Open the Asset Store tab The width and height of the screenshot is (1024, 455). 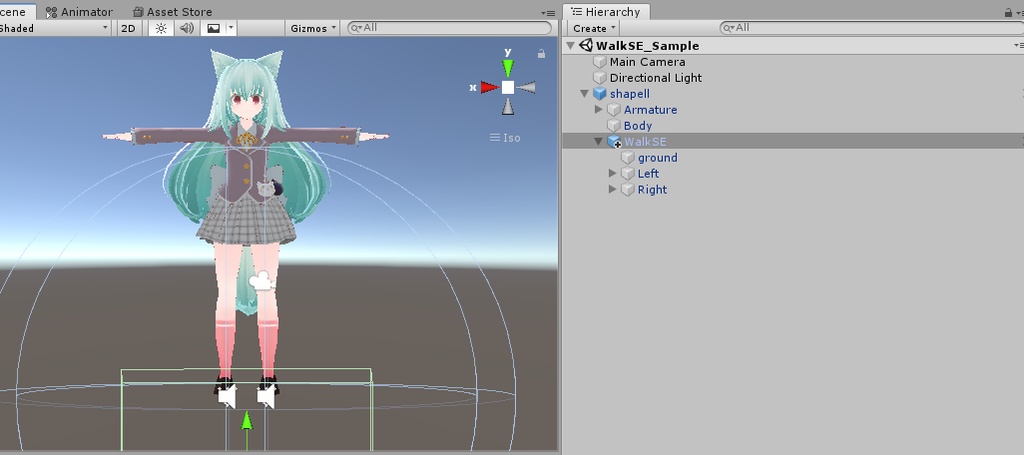tap(172, 12)
